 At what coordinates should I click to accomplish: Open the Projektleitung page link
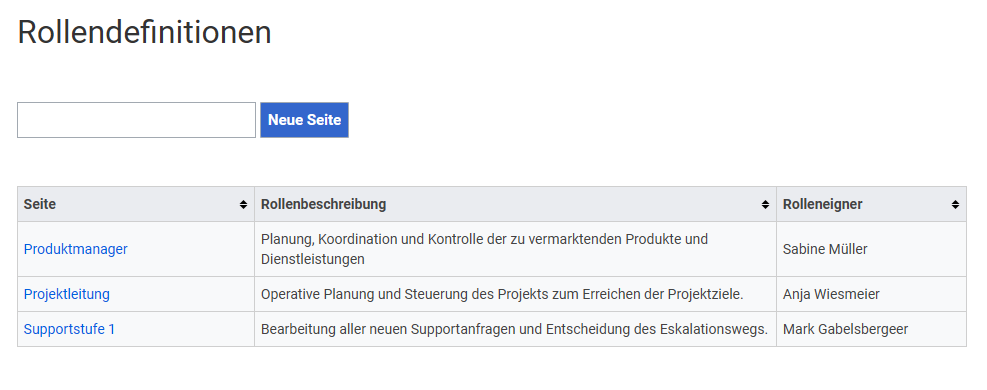click(x=67, y=294)
